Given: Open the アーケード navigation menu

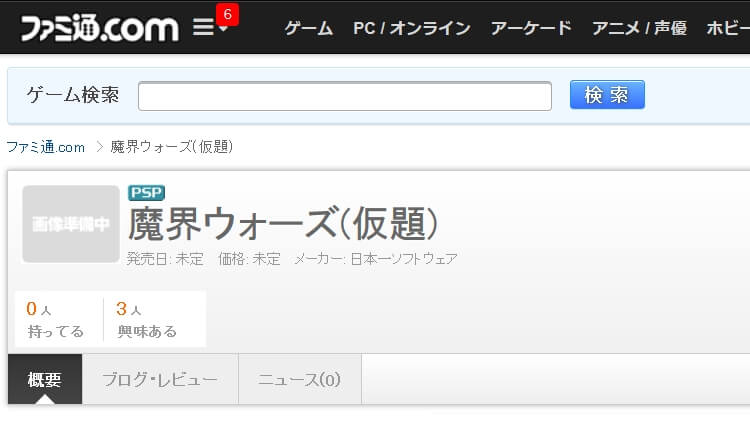Looking at the screenshot, I should [x=531, y=28].
